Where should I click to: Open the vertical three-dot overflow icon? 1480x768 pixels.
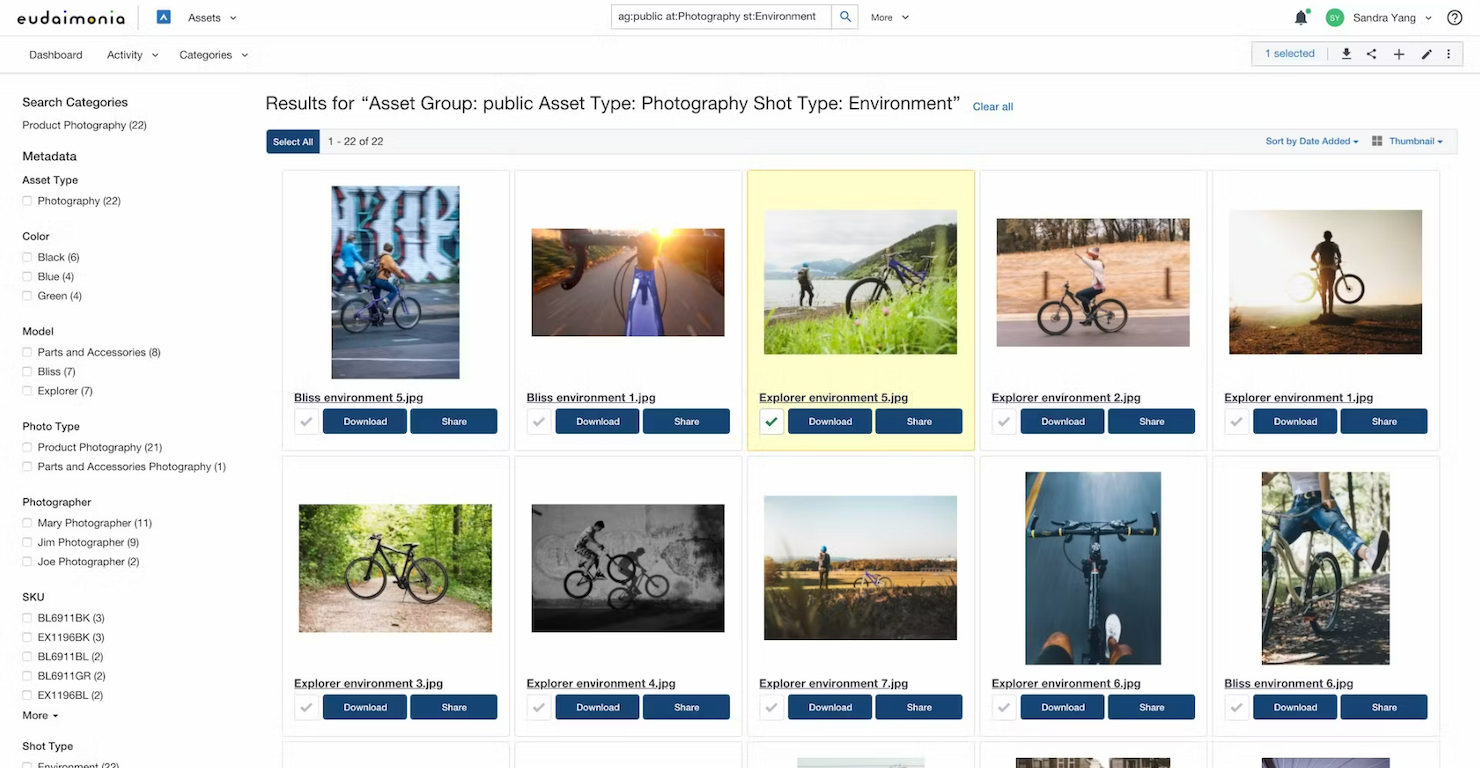(x=1448, y=53)
